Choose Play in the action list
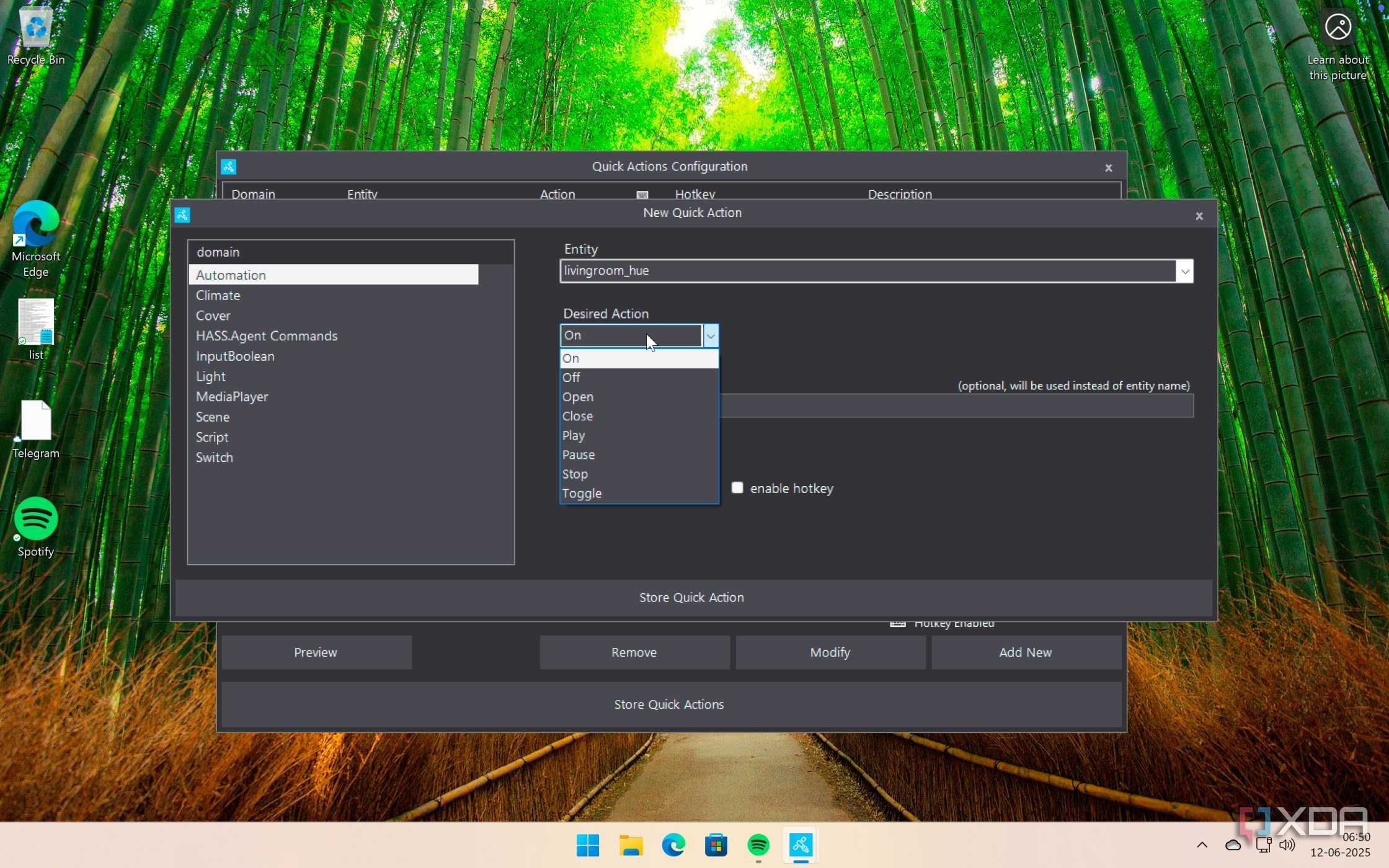The width and height of the screenshot is (1389, 868). 639,435
